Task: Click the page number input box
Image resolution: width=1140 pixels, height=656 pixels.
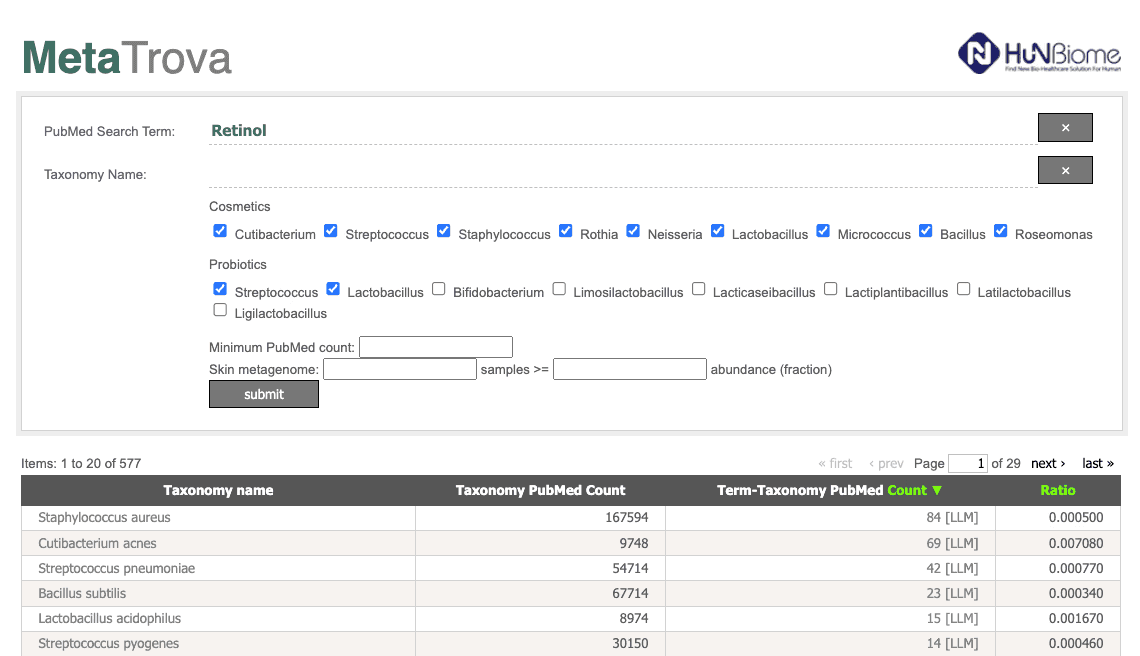Action: [968, 463]
